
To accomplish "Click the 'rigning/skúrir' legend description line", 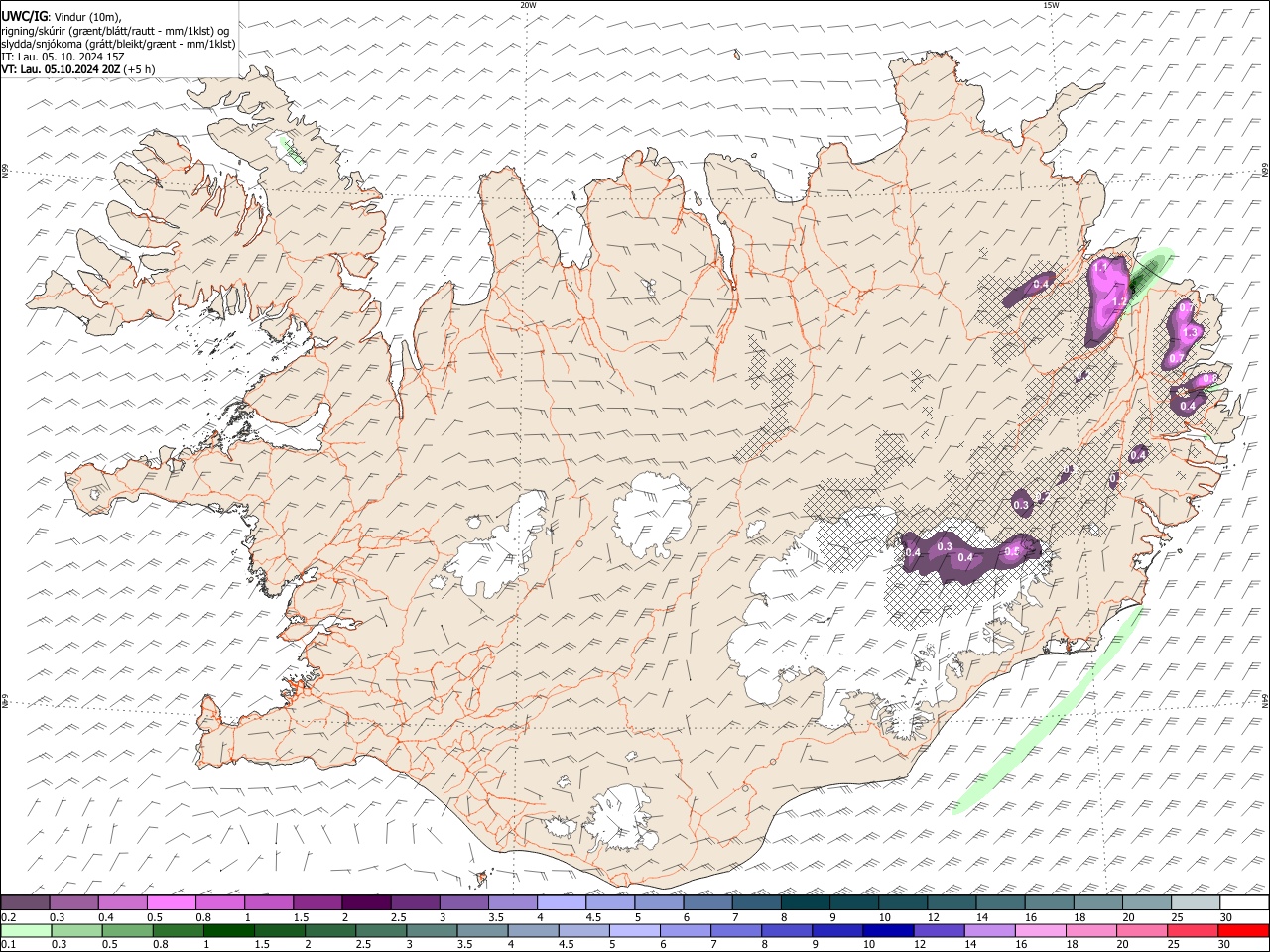I will click(115, 31).
